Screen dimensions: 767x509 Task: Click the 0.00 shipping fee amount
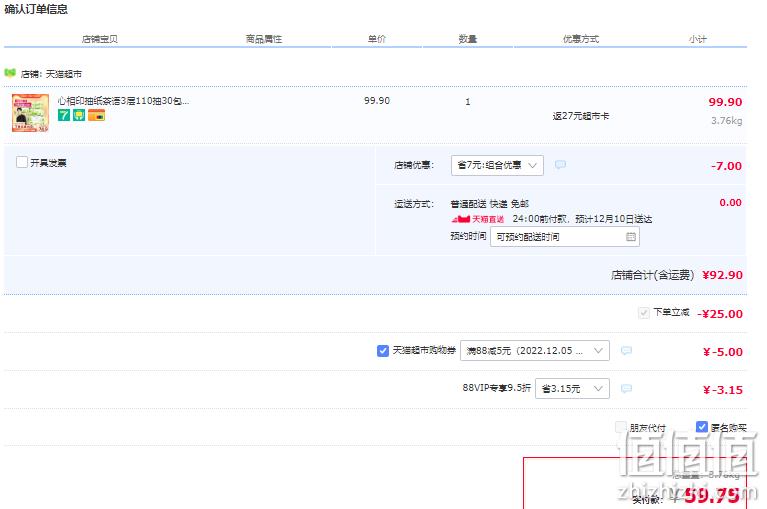coord(730,203)
